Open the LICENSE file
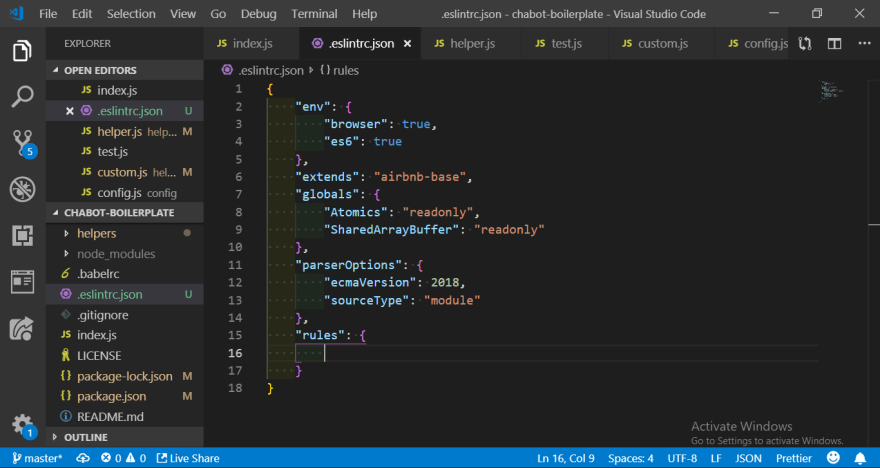Screen dimensions: 880x468 125,356
